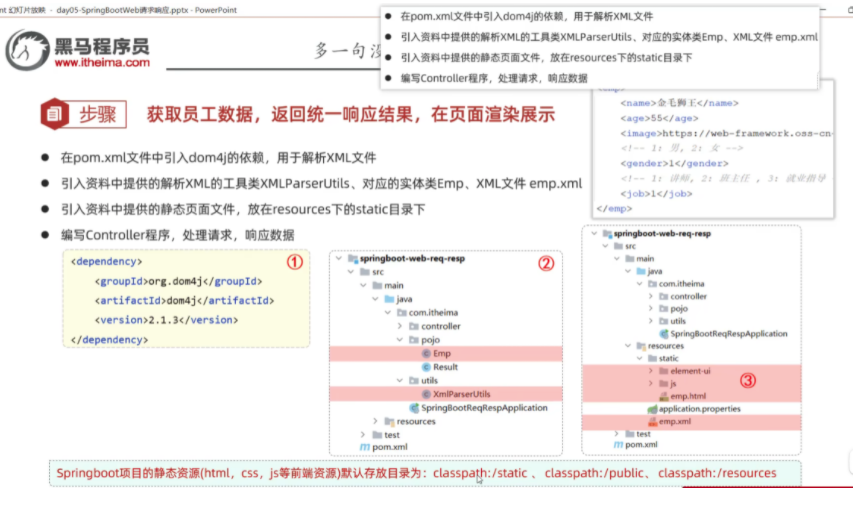
Task: Click the version 2.1.3 line
Action: (x=166, y=320)
